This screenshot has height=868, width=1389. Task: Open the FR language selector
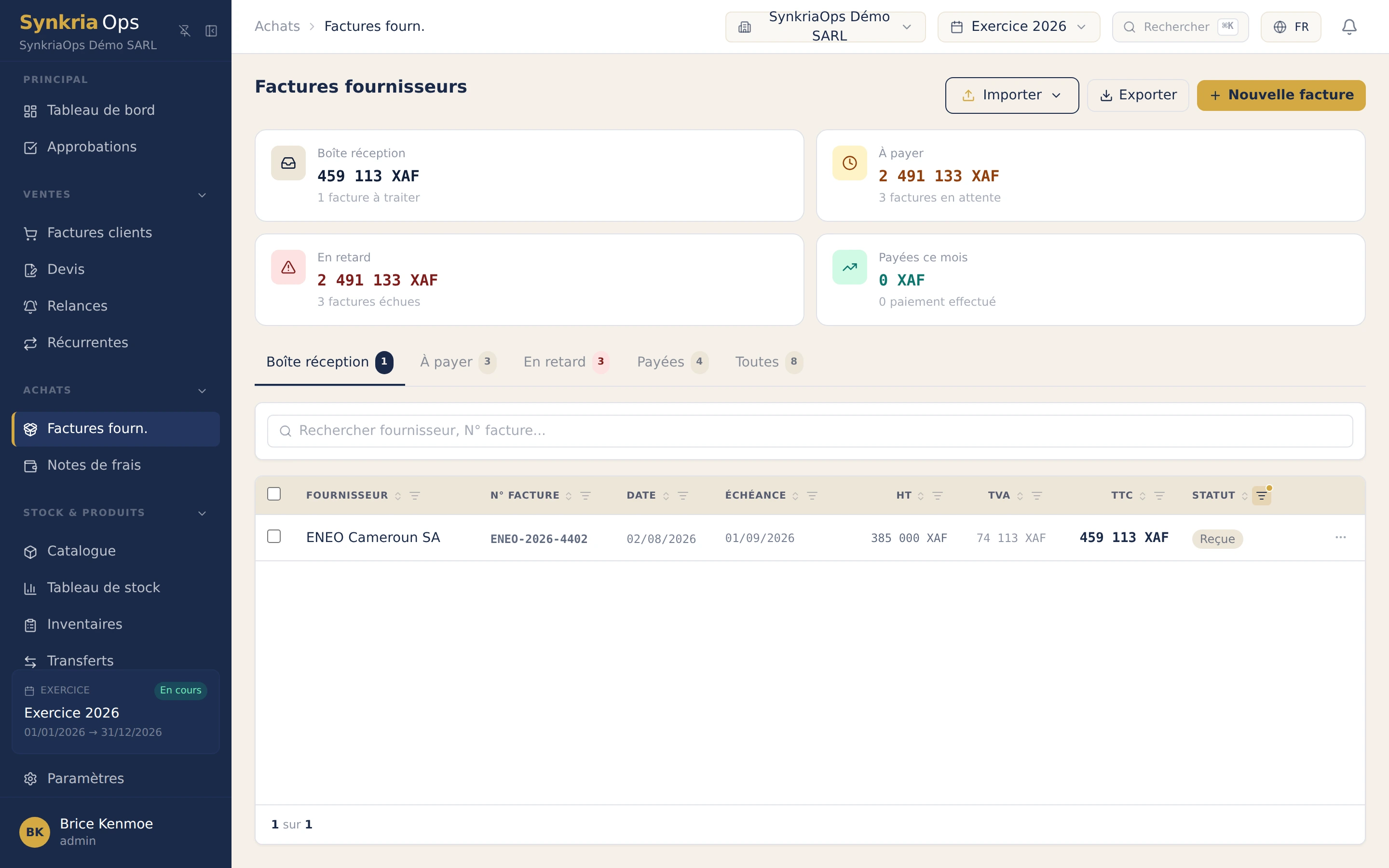1290,27
